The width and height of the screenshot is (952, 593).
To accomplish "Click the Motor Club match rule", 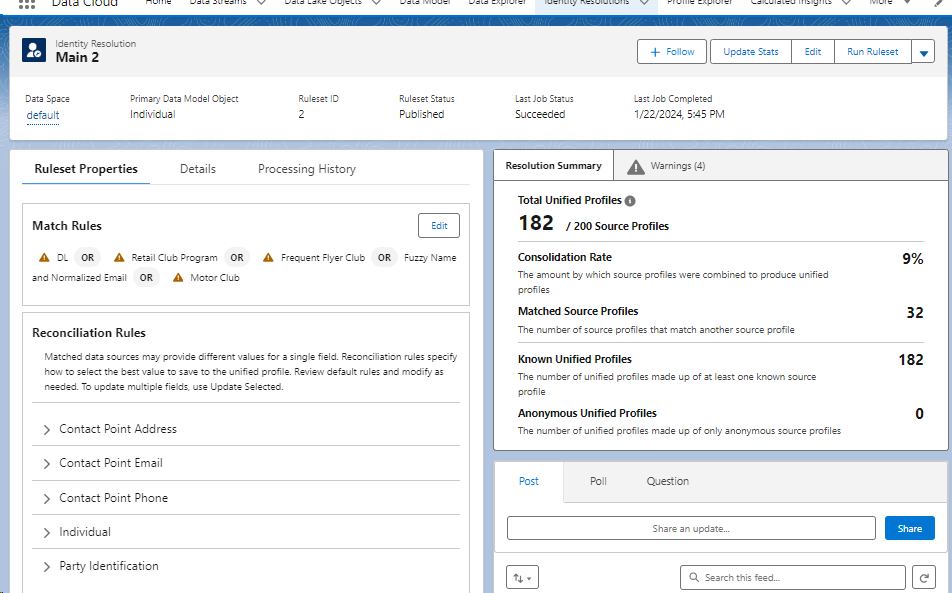I will [215, 278].
